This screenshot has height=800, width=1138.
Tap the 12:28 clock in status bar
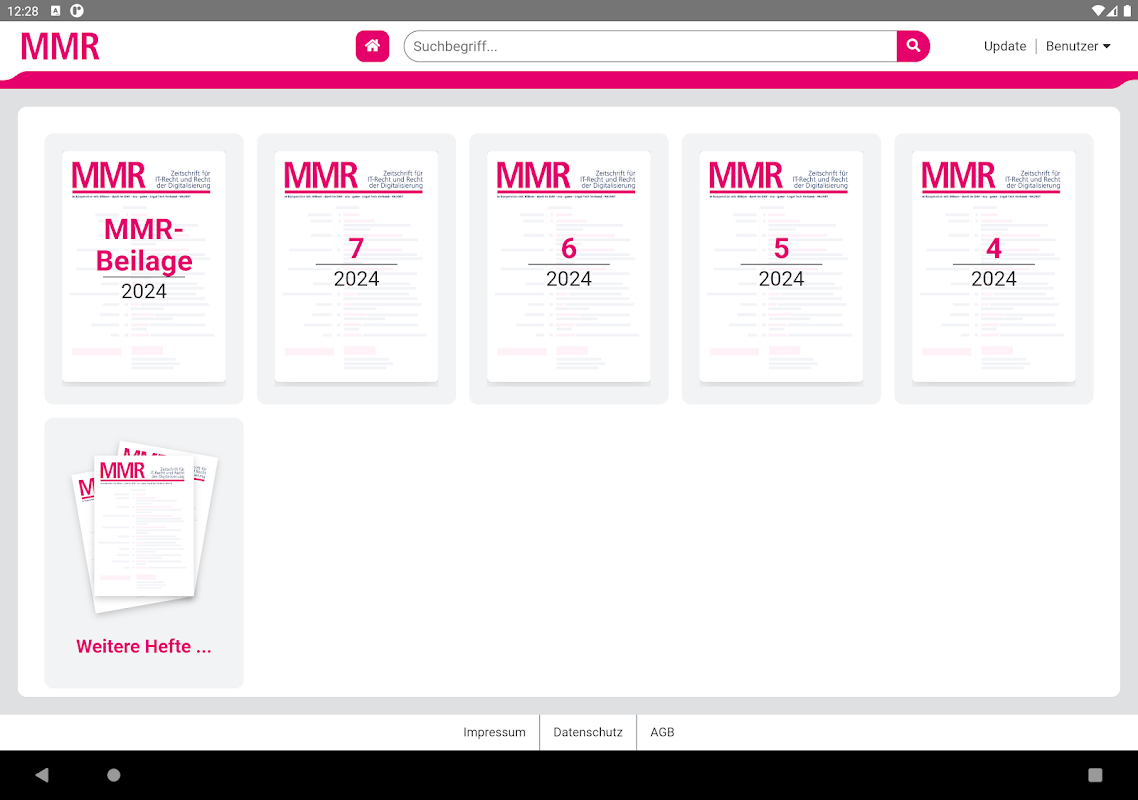pyautogui.click(x=22, y=11)
